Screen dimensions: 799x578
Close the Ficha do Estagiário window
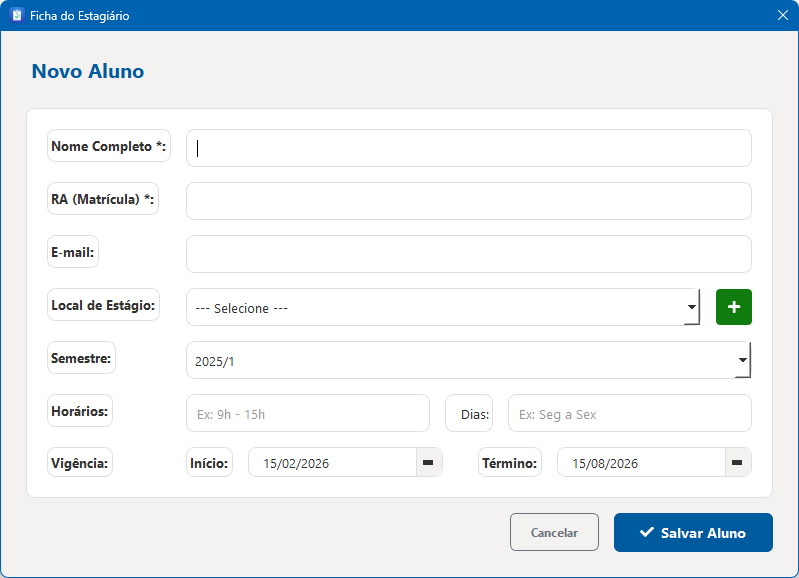click(782, 16)
